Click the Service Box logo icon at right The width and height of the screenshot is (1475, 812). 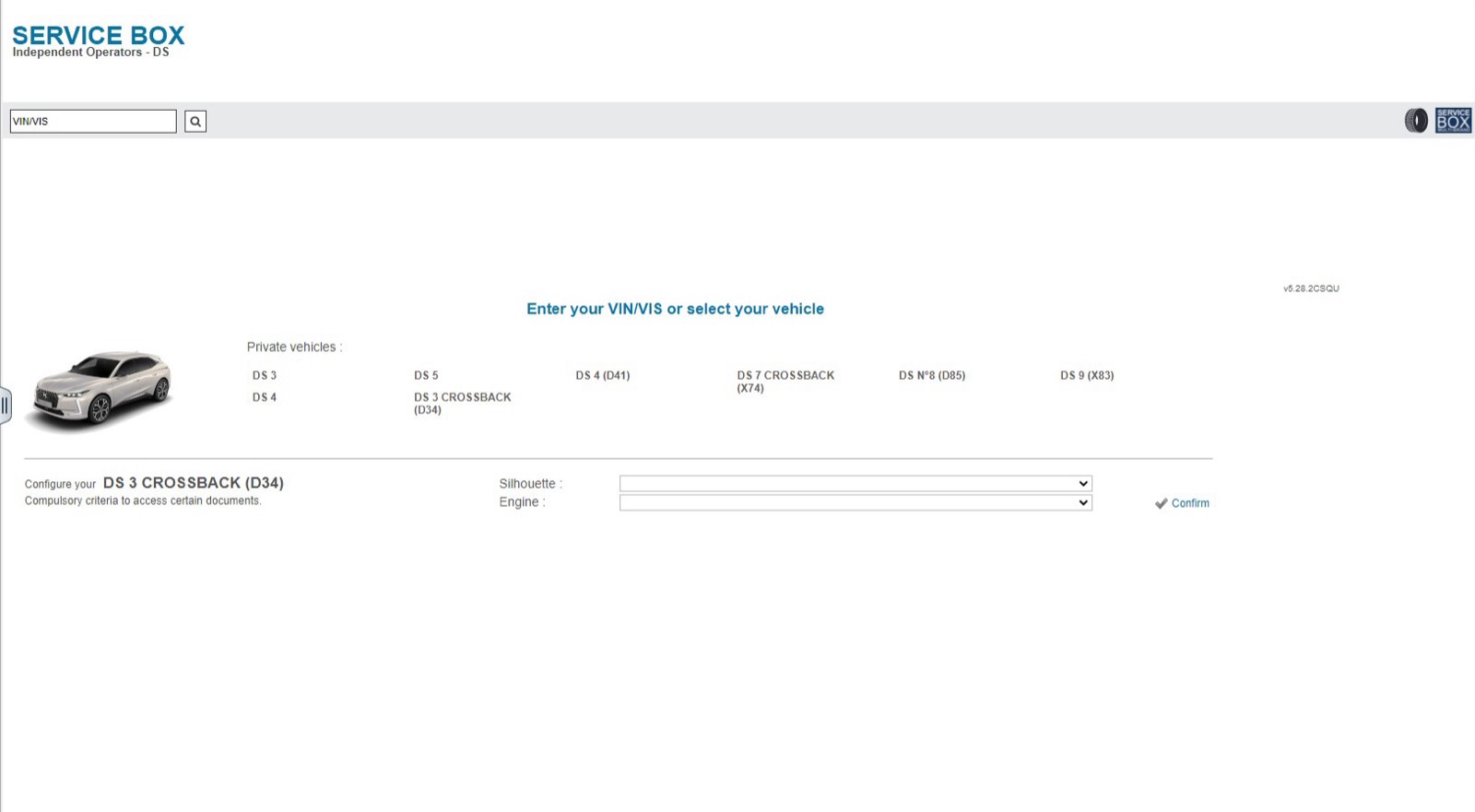coord(1453,120)
